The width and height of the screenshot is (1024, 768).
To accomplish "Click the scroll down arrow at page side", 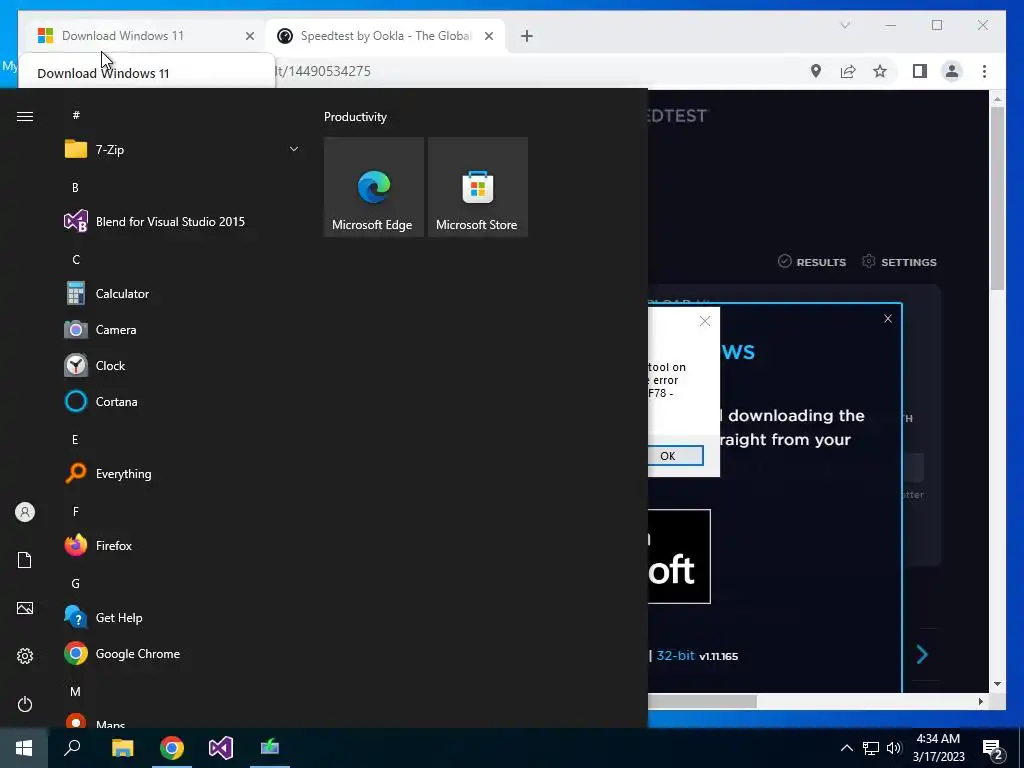I will click(997, 684).
